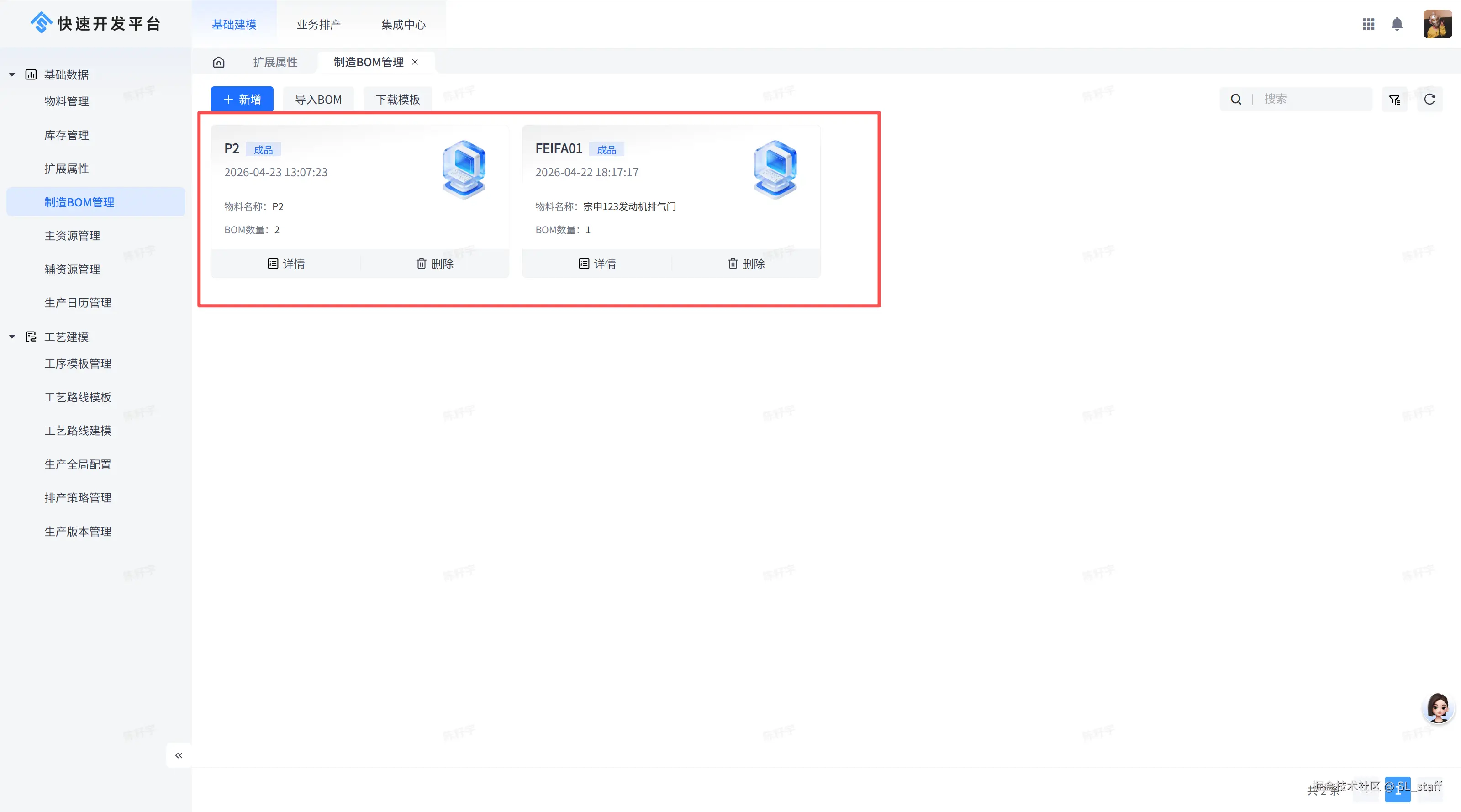Click the 新增 button
Viewport: 1461px width, 812px height.
[x=242, y=99]
